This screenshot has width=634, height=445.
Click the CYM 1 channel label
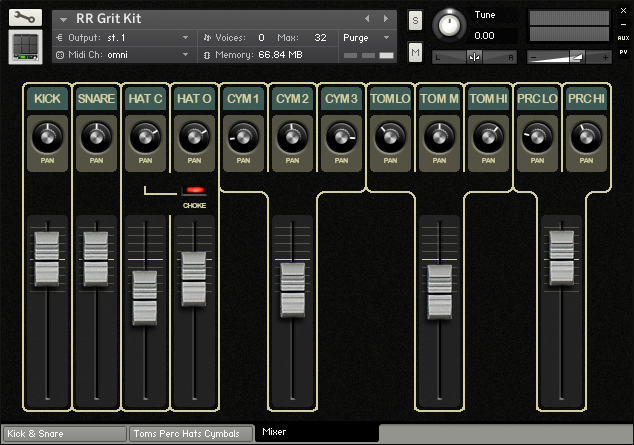(x=243, y=99)
